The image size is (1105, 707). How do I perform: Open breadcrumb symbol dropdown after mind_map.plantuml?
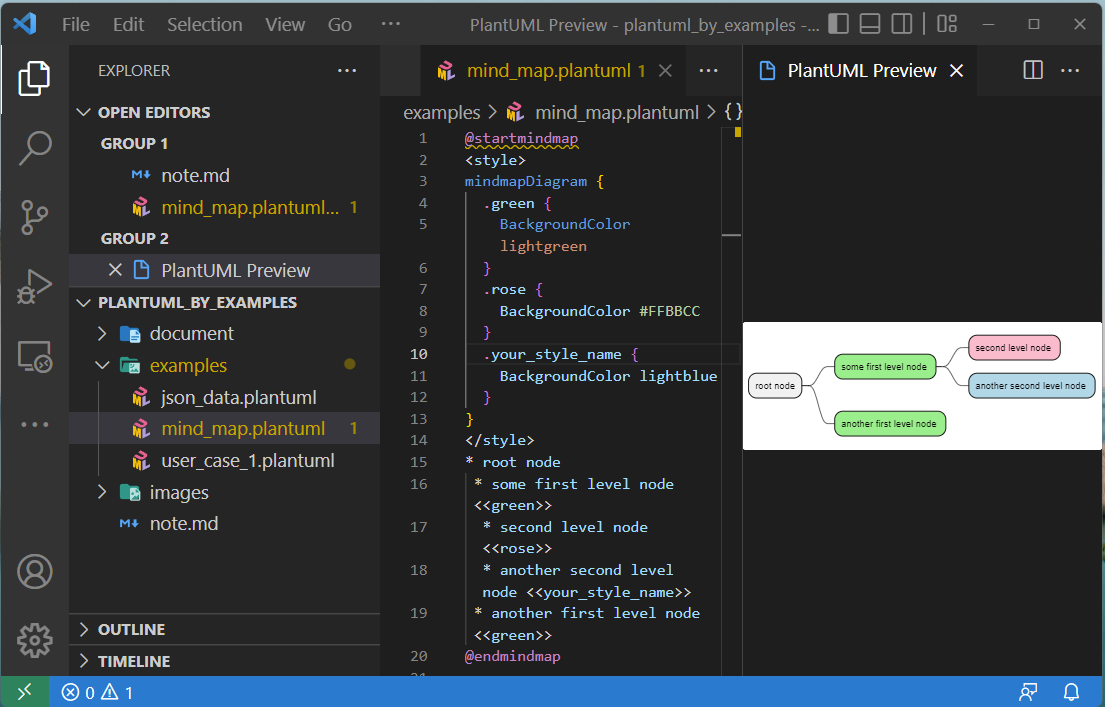pos(733,112)
